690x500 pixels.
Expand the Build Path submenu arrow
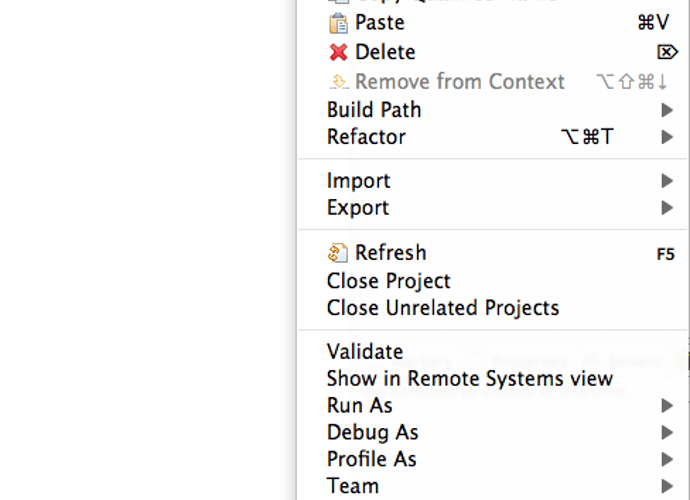tap(667, 110)
